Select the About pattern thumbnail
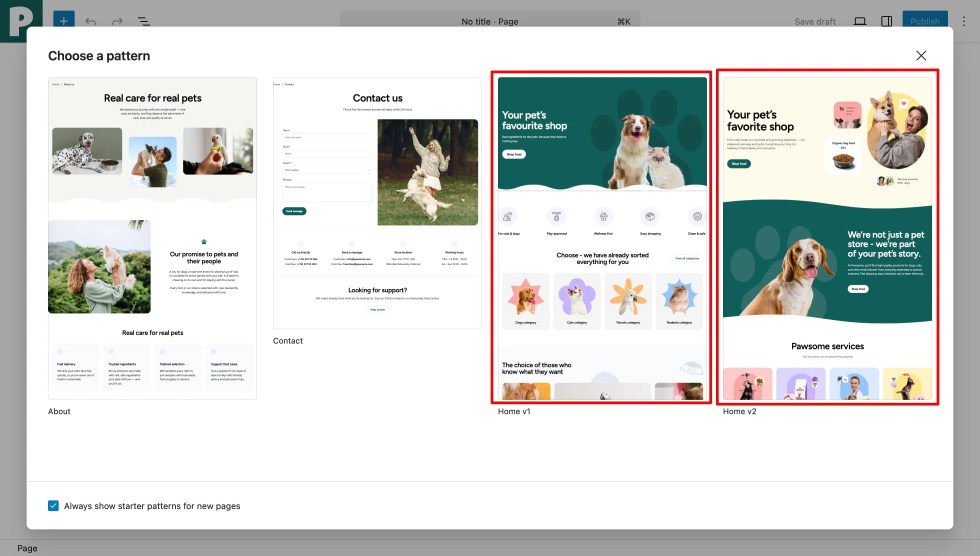This screenshot has width=980, height=556. 152,239
